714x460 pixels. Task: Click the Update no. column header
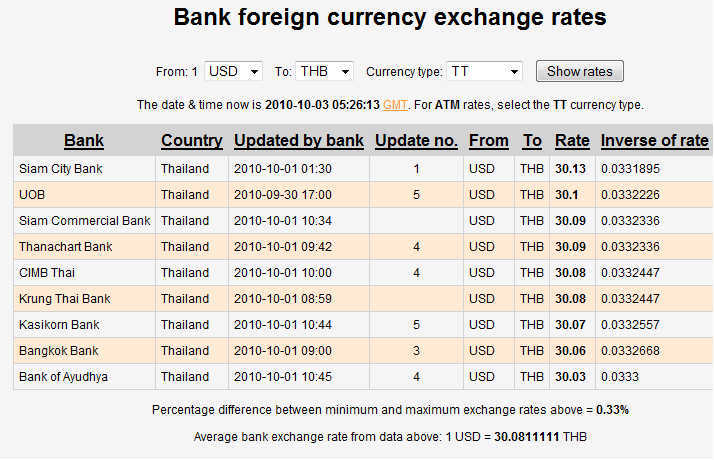point(416,140)
